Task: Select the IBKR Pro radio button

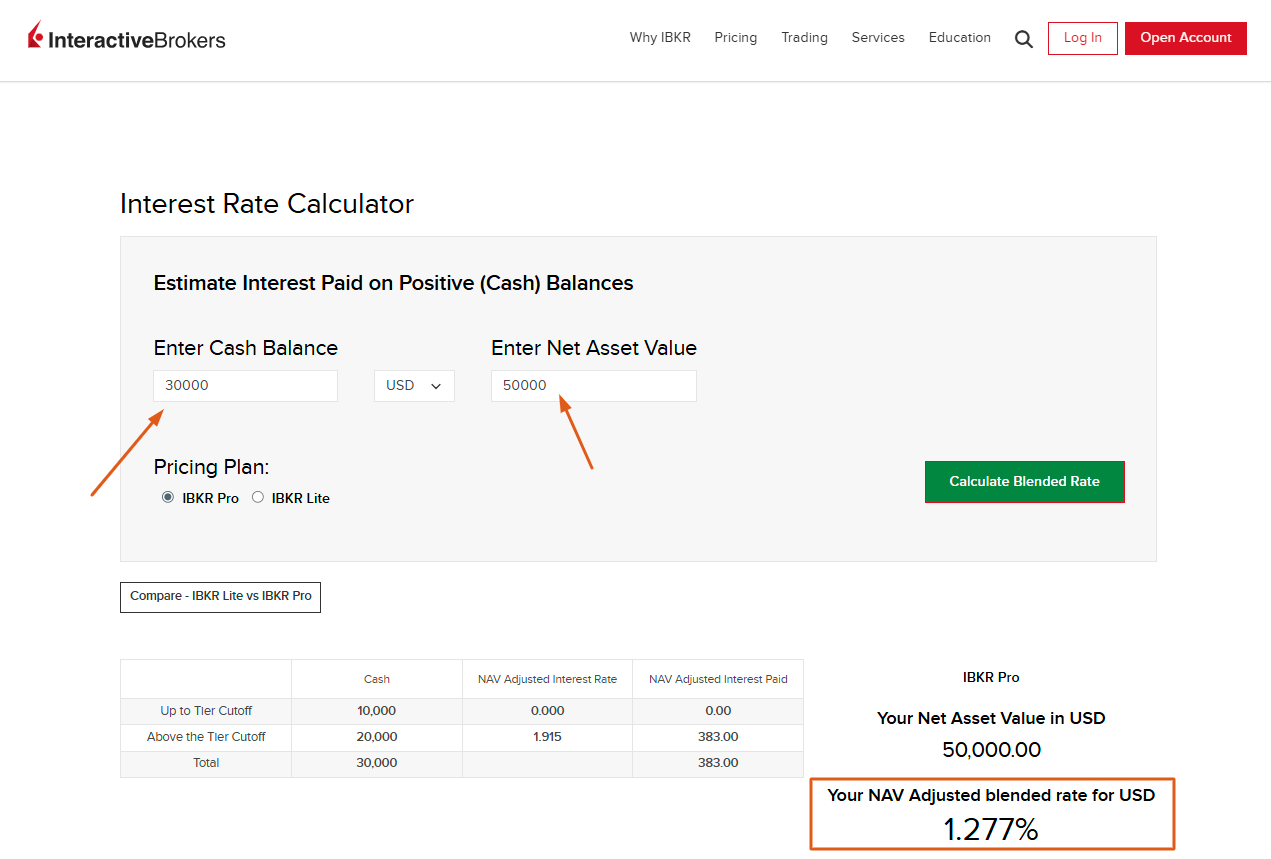Action: 167,497
